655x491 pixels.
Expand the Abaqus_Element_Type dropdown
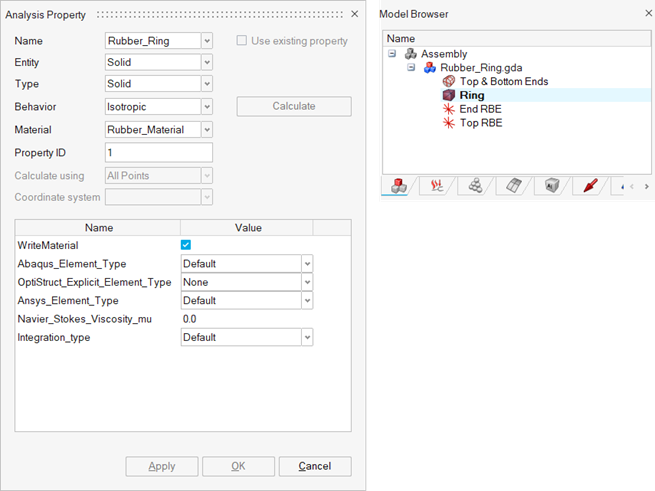pyautogui.click(x=308, y=264)
